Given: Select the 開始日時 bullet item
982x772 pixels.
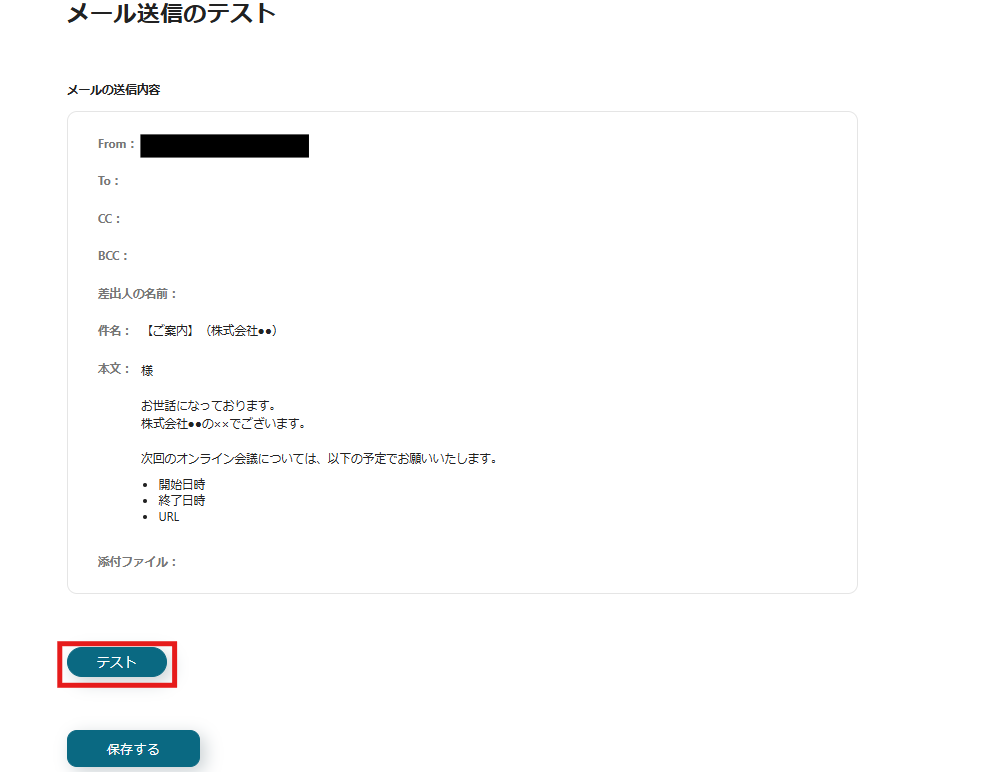Looking at the screenshot, I should tap(182, 485).
